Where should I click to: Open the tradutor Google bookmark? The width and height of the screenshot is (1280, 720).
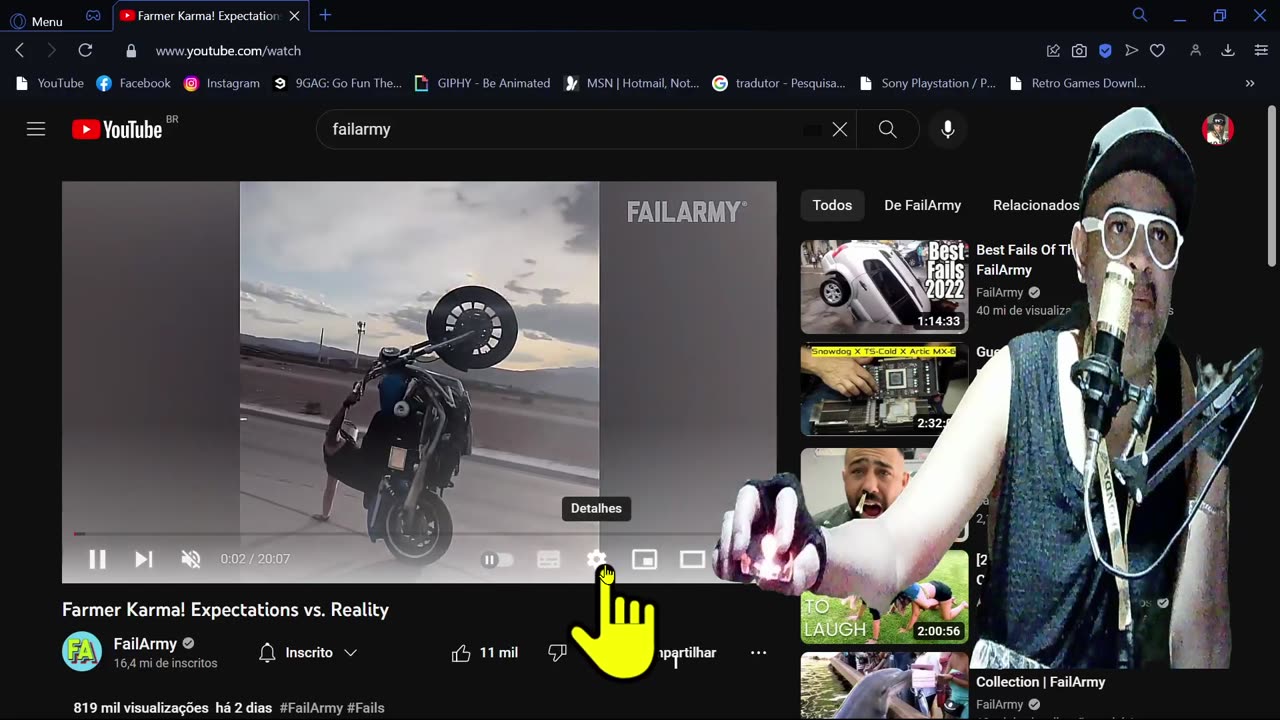click(778, 83)
